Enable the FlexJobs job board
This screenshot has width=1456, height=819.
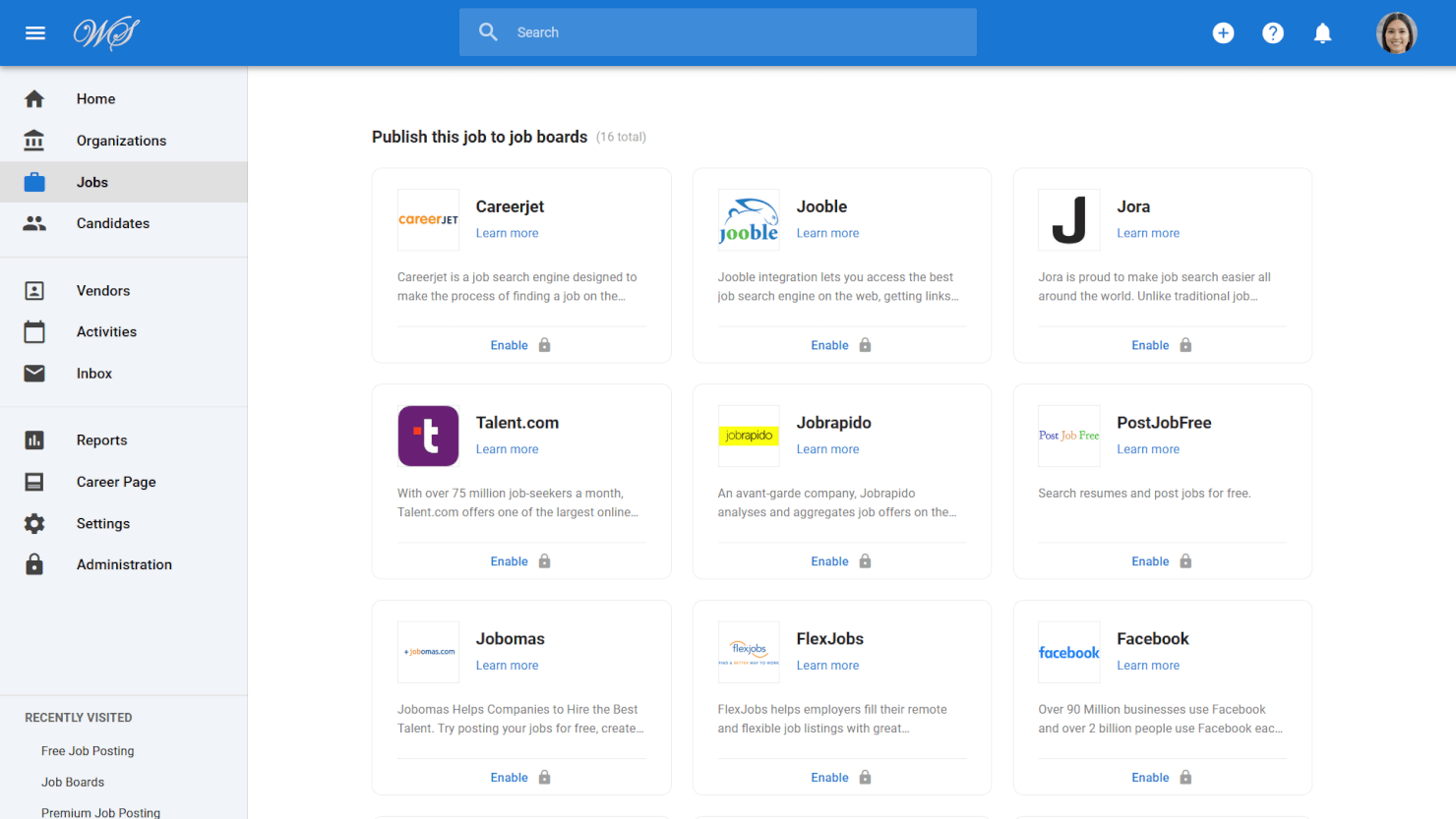tap(830, 778)
